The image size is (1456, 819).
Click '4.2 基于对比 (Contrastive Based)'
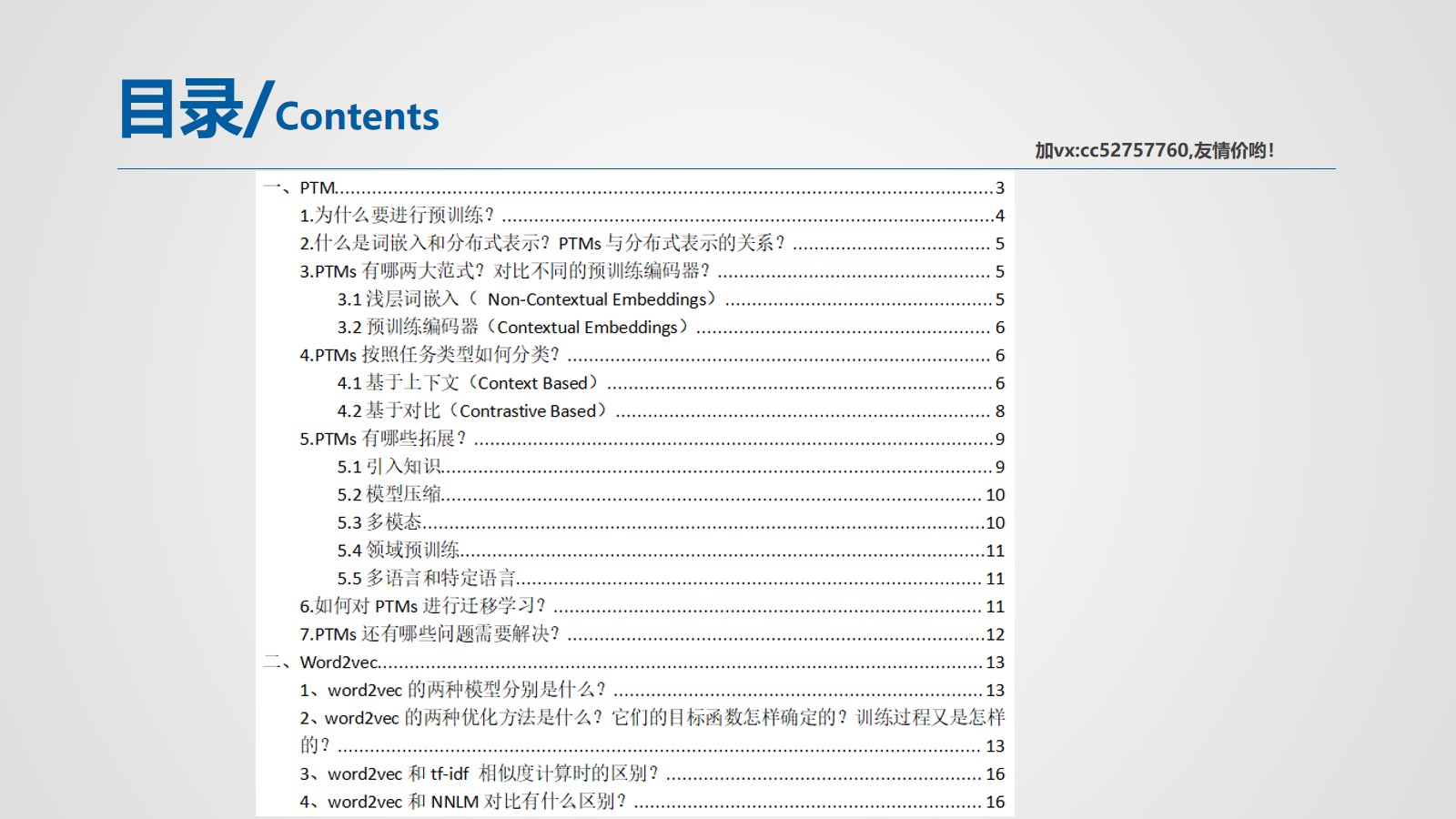(x=671, y=410)
